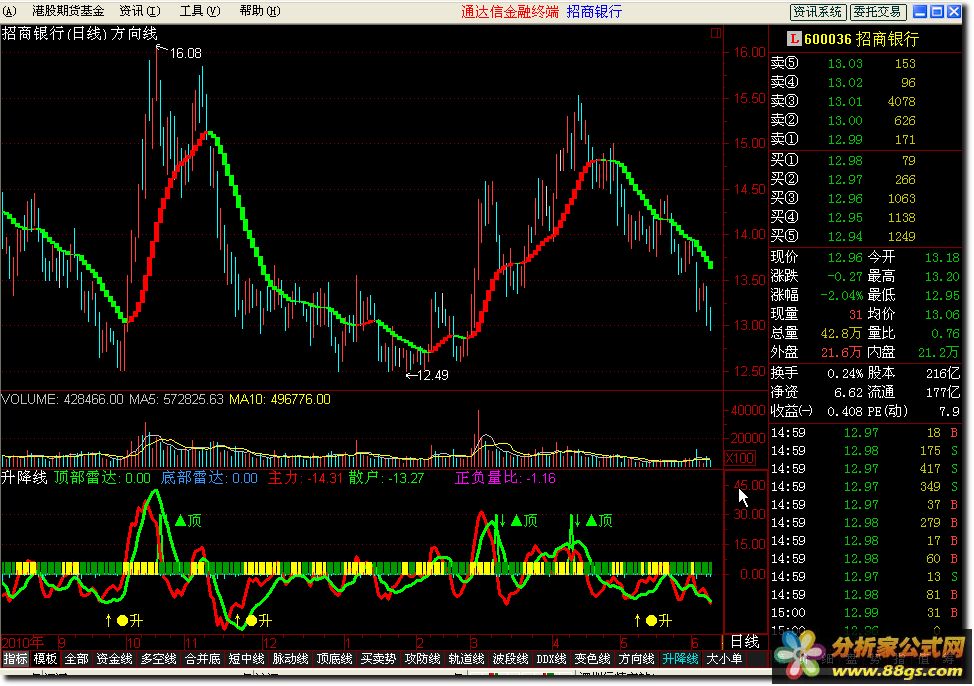
Task: Open the 港股期货基金 menu
Action: (x=68, y=11)
